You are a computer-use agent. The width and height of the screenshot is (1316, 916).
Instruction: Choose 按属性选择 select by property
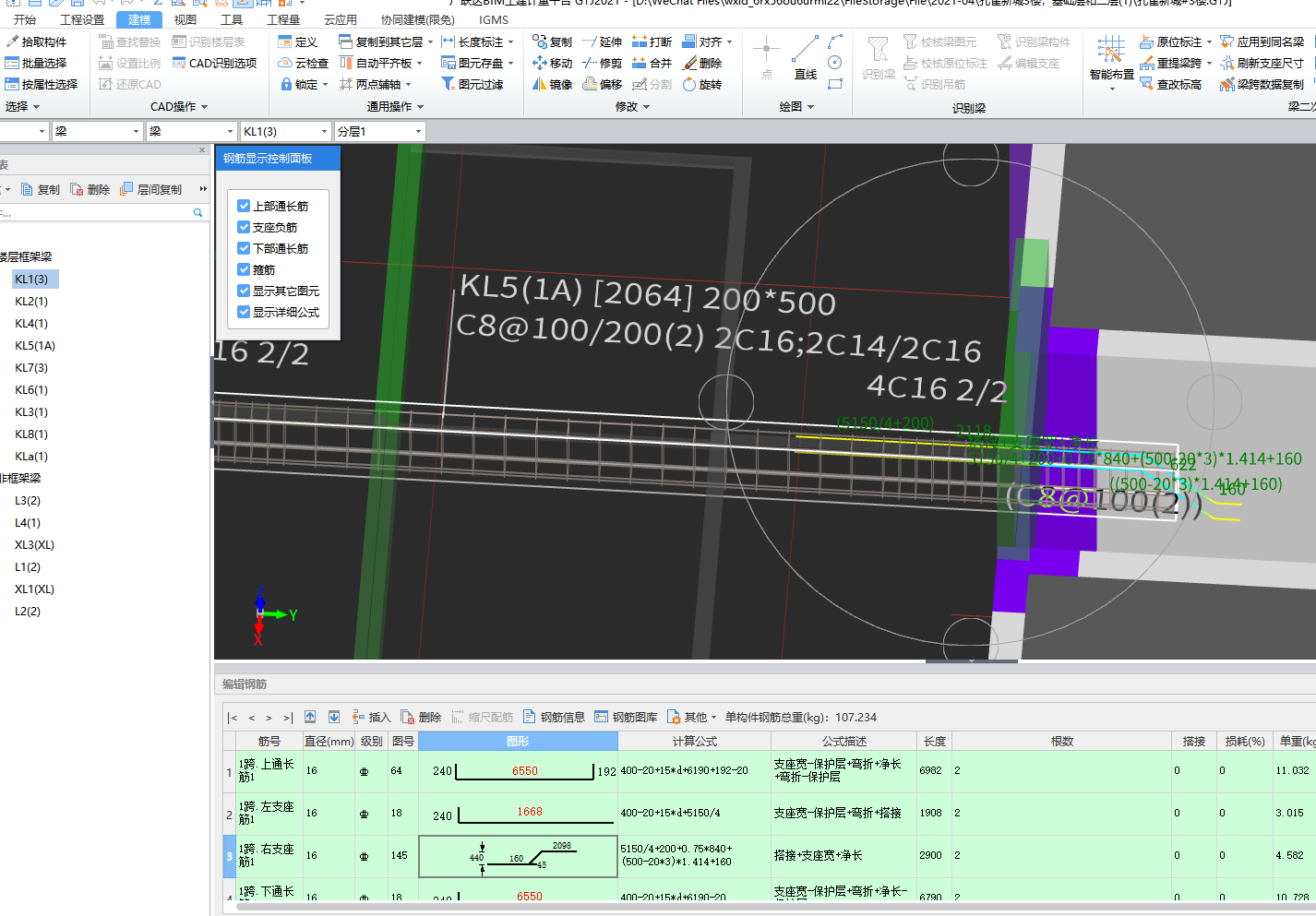(42, 84)
